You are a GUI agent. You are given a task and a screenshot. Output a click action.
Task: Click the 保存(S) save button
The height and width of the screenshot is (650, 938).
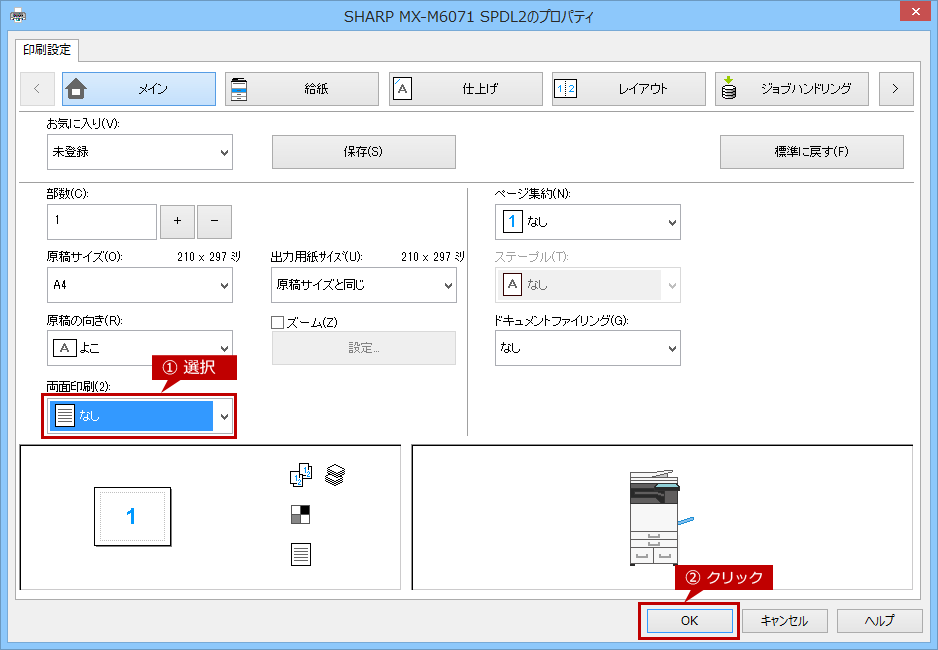[364, 152]
